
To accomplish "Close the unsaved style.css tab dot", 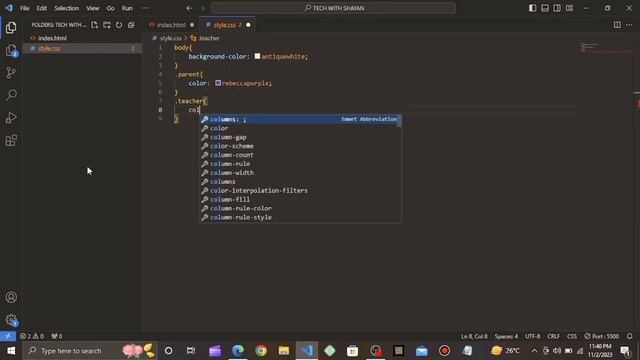I will click(248, 25).
